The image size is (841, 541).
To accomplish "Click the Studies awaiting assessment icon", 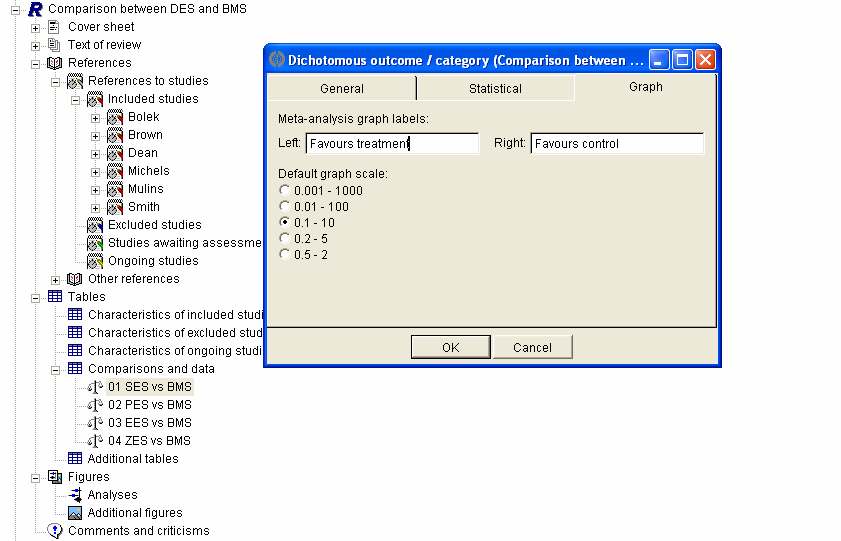I will point(95,243).
